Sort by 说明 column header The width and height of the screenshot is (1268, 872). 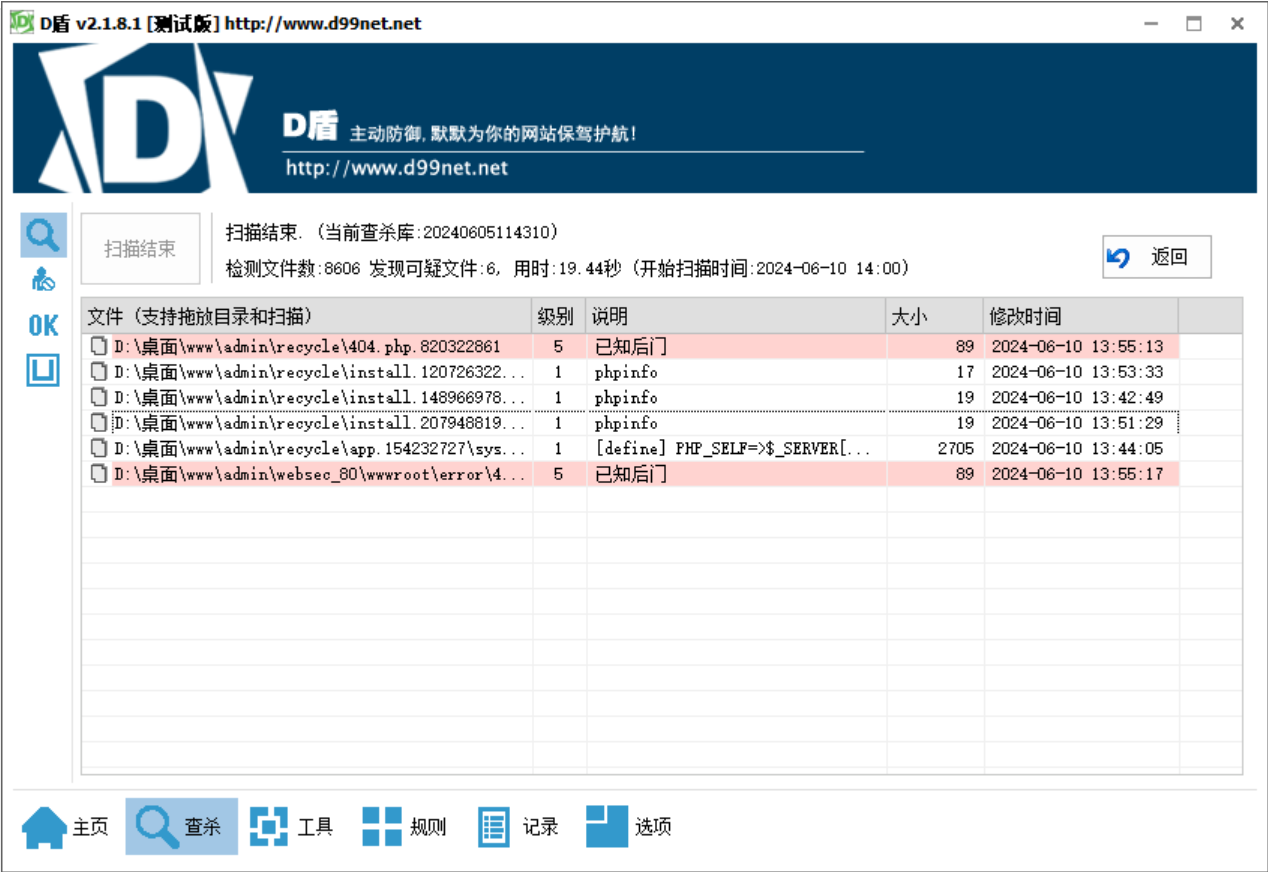(735, 316)
